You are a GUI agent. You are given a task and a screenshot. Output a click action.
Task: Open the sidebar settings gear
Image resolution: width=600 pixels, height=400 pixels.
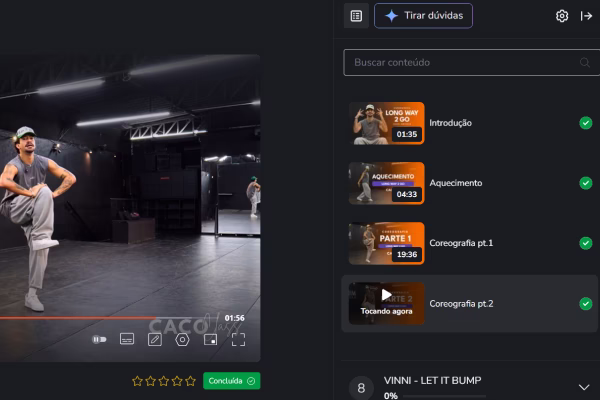(x=562, y=16)
